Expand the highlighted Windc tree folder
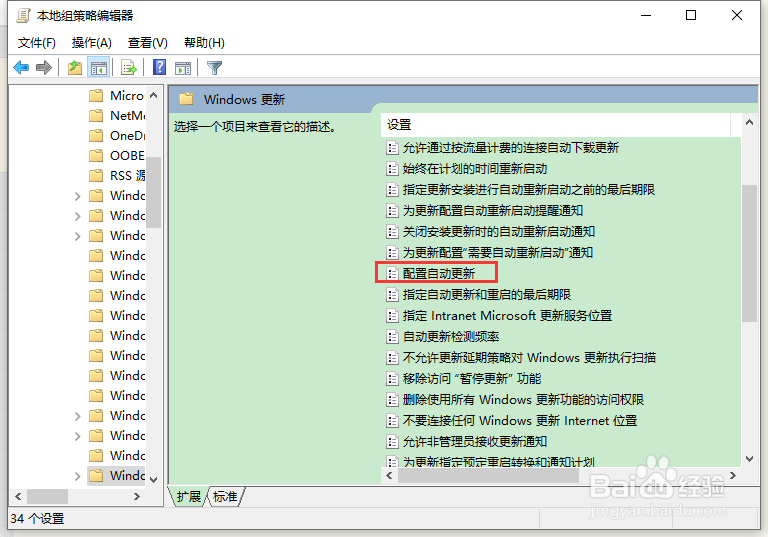768x537 pixels. pos(77,476)
